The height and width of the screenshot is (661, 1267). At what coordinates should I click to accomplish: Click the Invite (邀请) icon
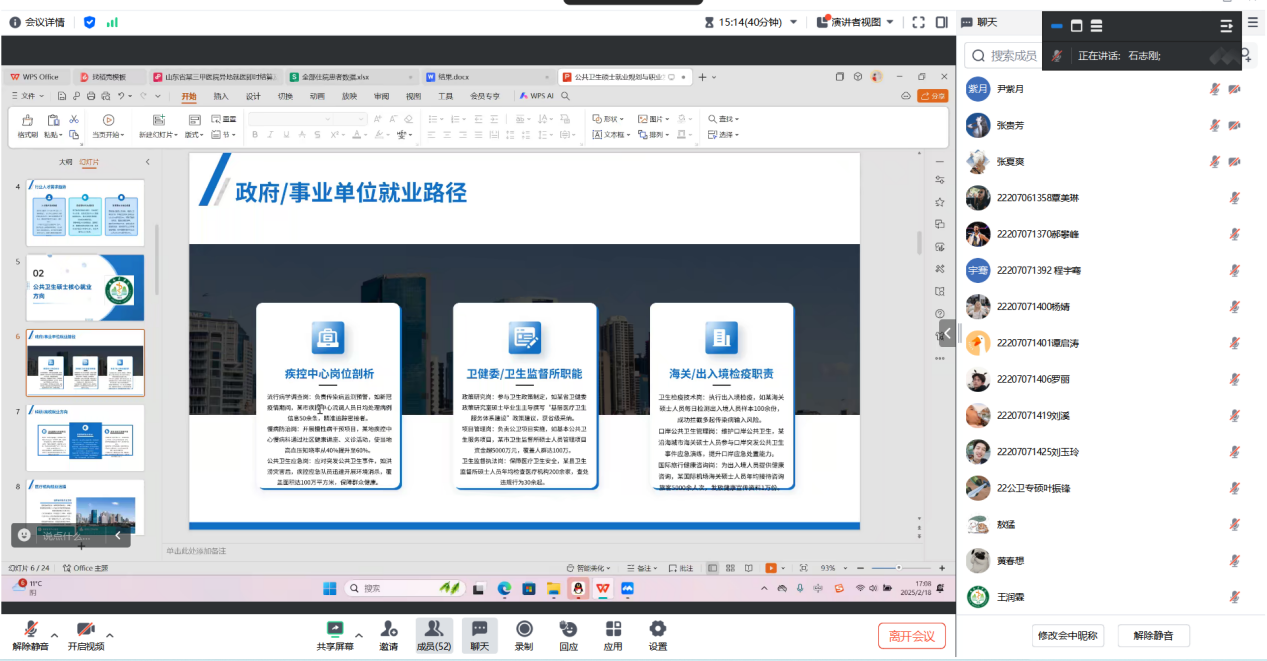click(x=388, y=635)
